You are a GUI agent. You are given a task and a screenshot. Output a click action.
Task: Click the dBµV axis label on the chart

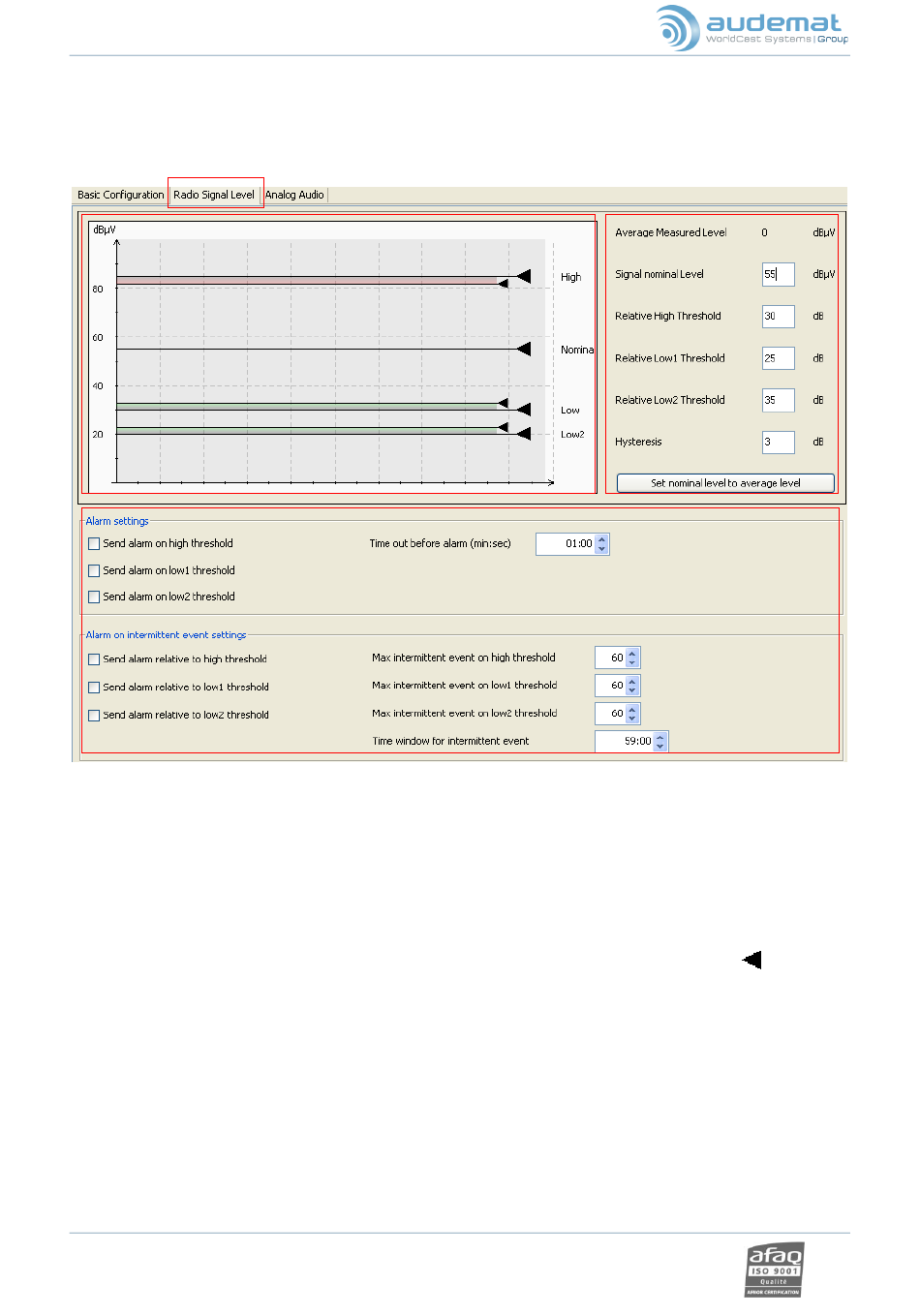pos(105,230)
